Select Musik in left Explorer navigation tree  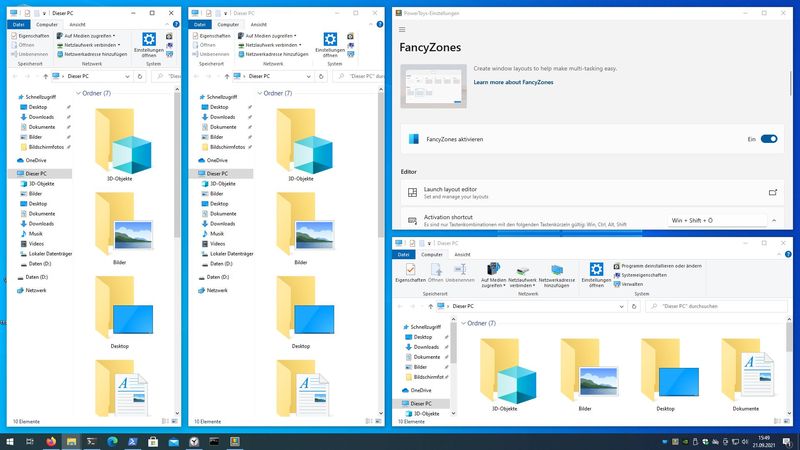(31, 234)
